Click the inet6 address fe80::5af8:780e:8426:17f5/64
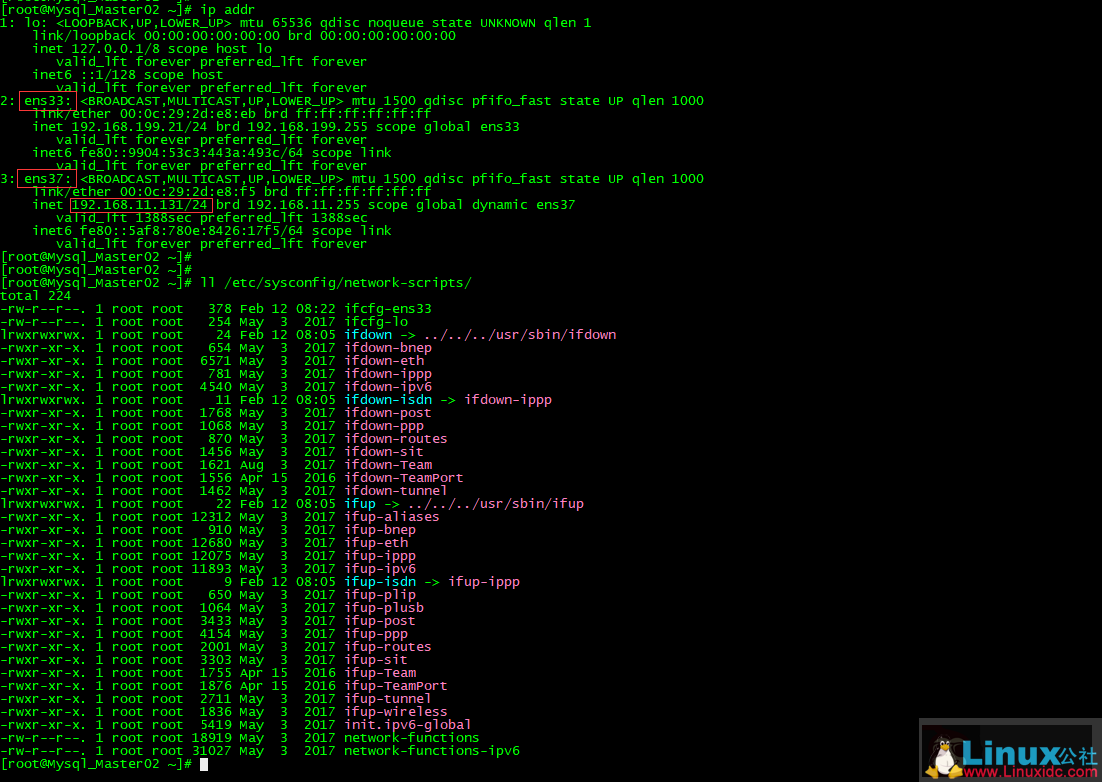Viewport: 1102px width, 782px height. 192,230
